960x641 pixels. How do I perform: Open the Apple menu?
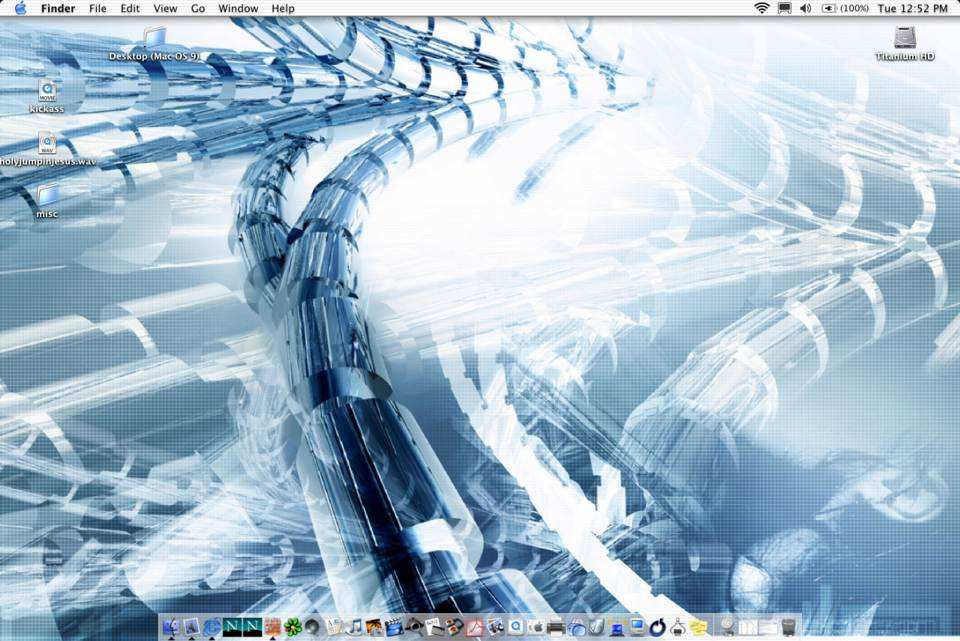[x=20, y=8]
